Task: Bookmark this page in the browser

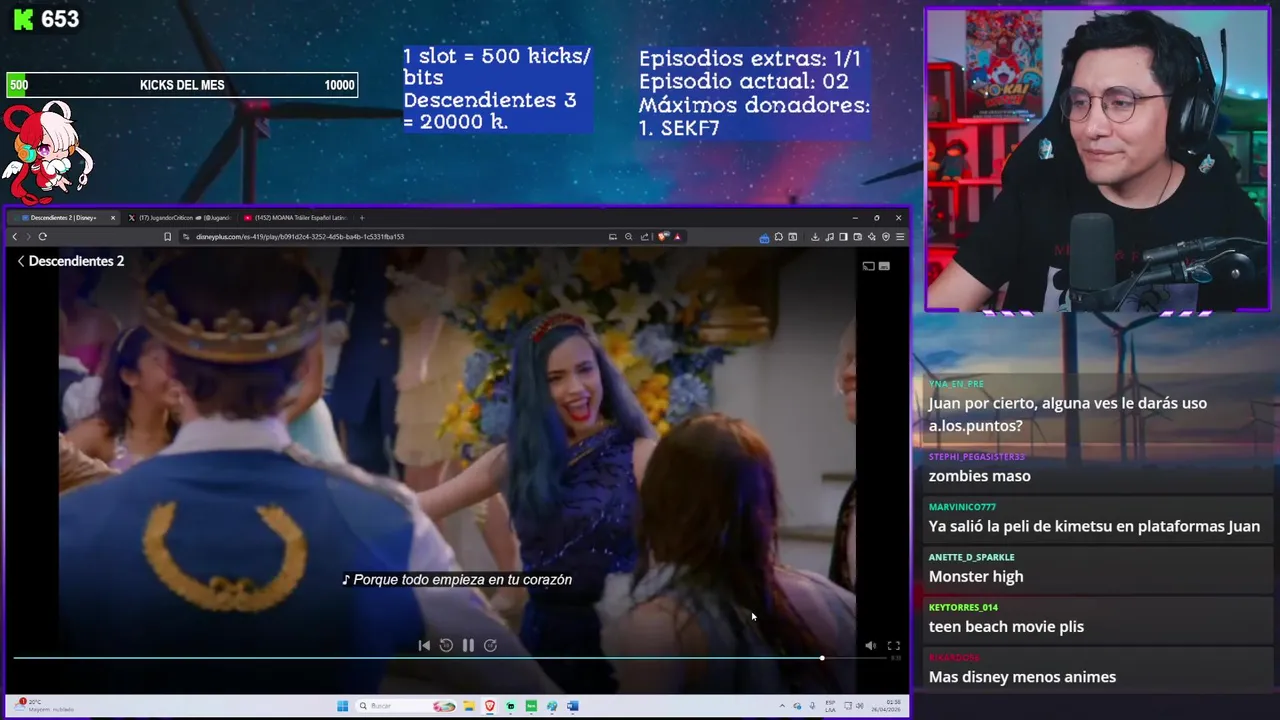Action: (x=168, y=237)
